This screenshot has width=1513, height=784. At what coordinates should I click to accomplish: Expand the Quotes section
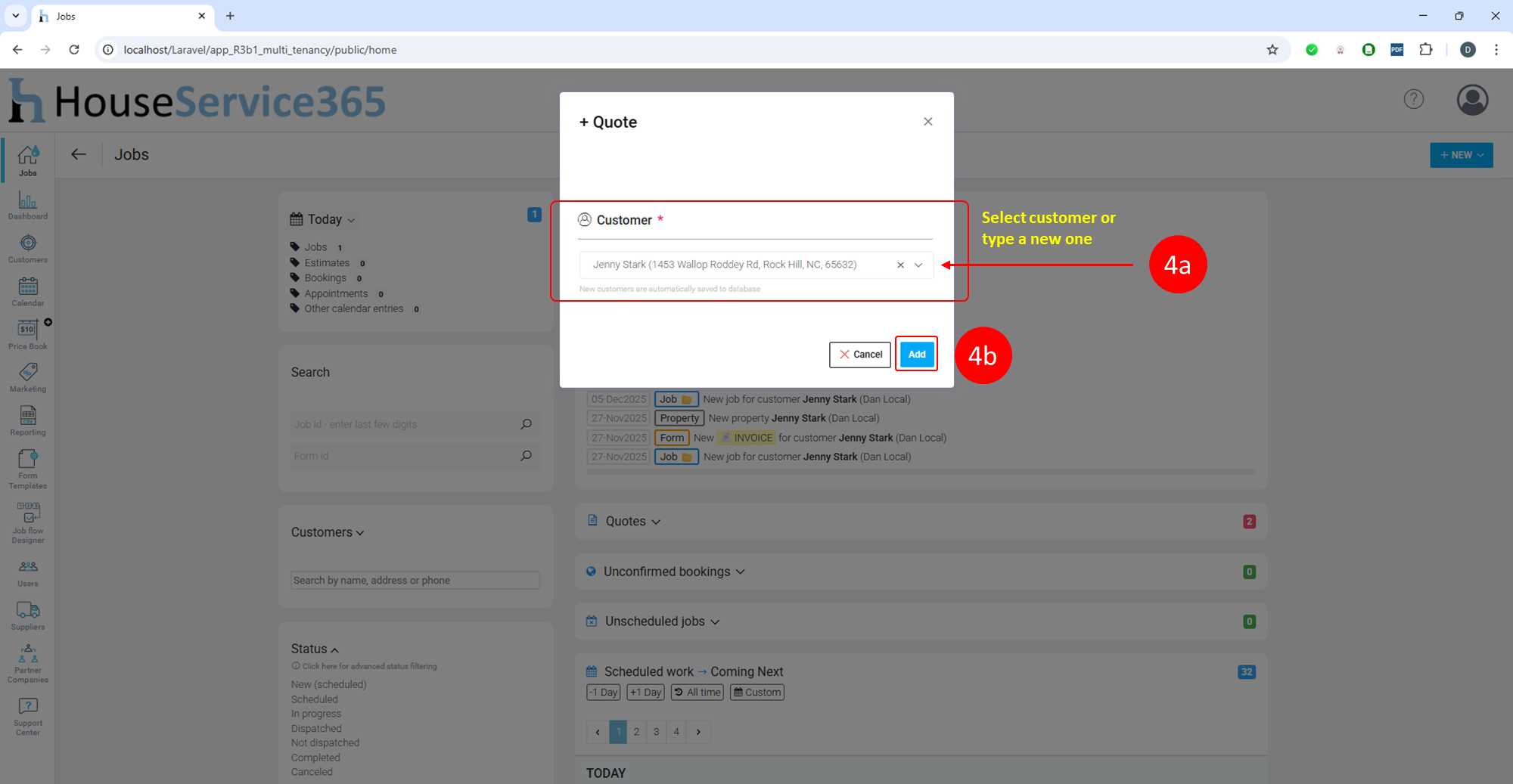tap(632, 522)
